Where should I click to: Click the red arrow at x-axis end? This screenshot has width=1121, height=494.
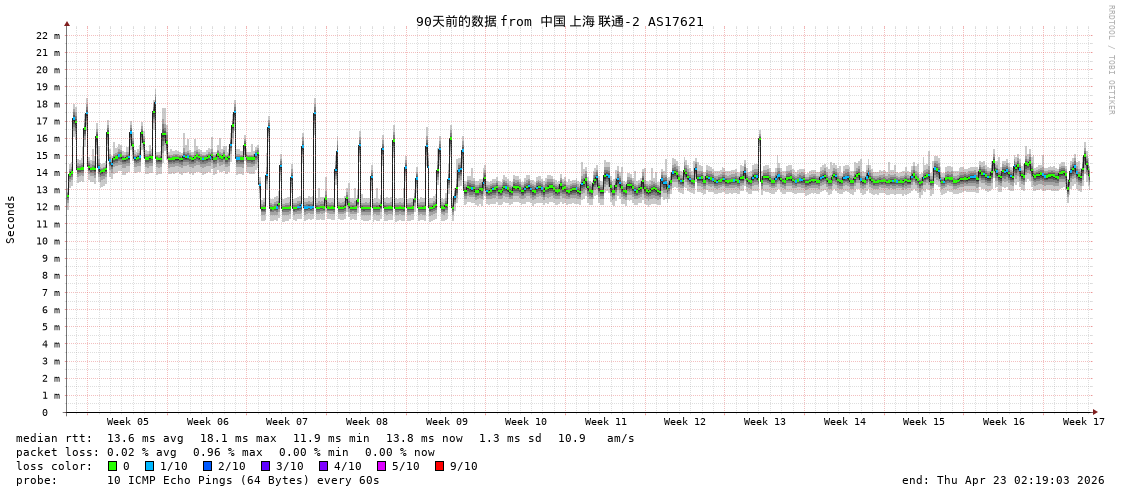pyautogui.click(x=1095, y=412)
